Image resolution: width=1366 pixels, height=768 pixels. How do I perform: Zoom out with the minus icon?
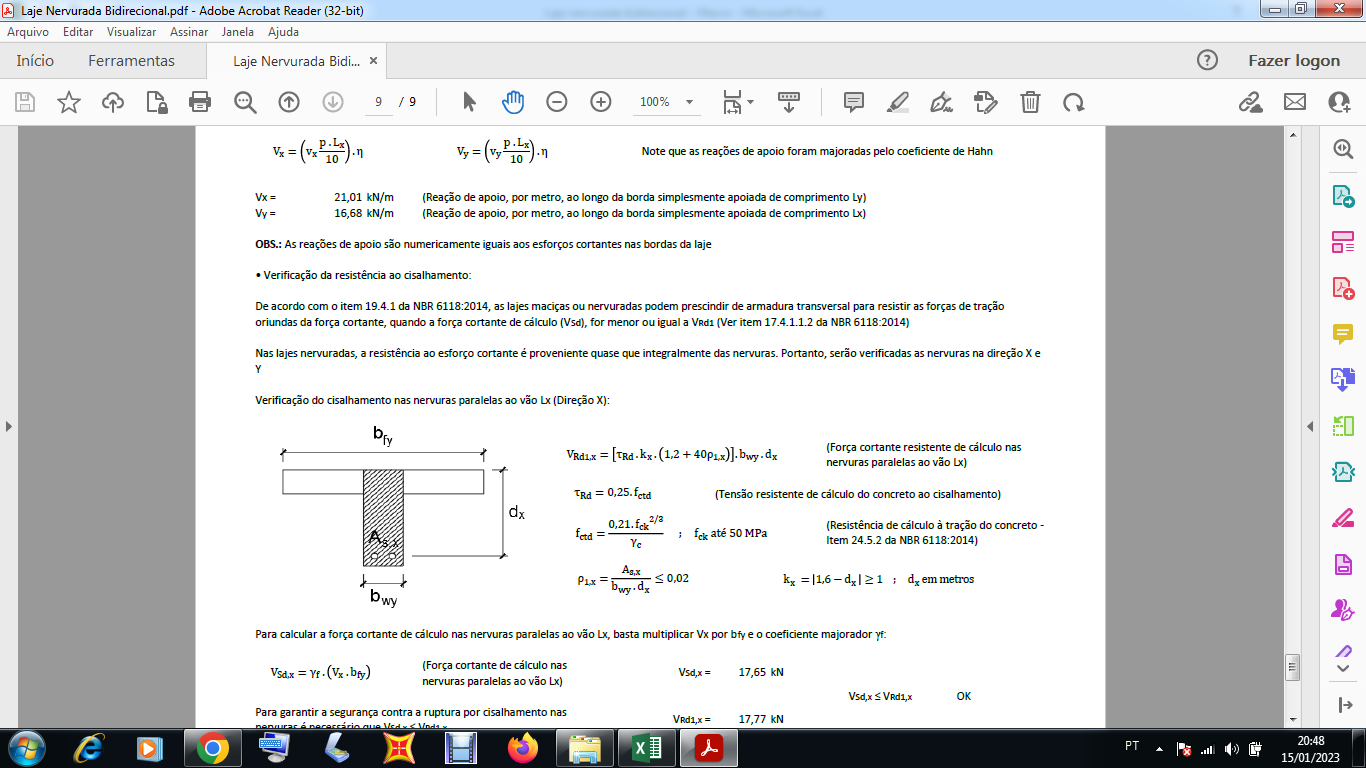[557, 102]
